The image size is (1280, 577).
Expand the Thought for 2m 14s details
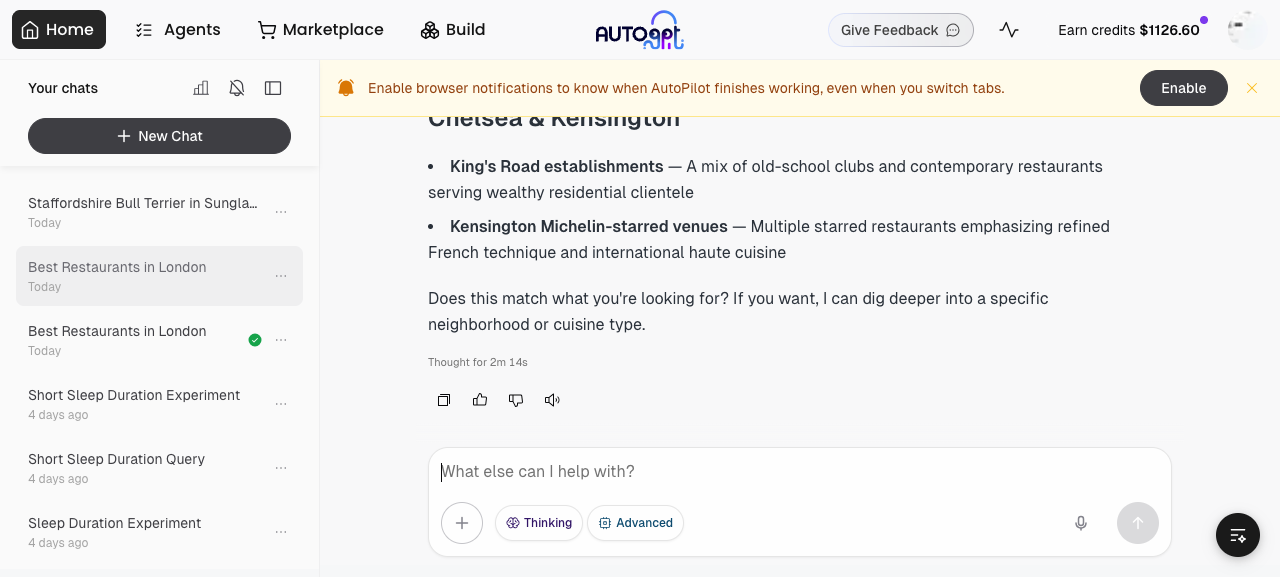[478, 362]
